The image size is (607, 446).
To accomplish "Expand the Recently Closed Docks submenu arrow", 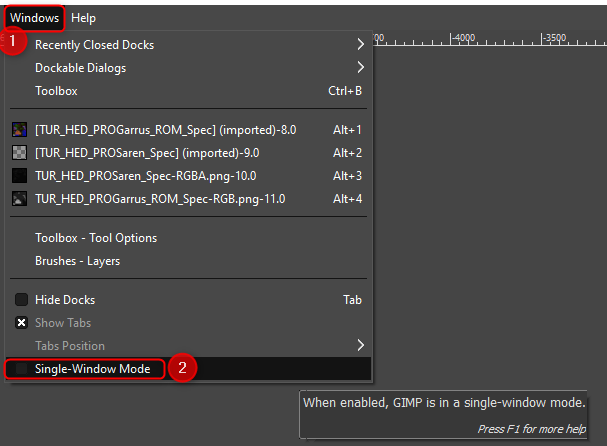I will [x=360, y=45].
